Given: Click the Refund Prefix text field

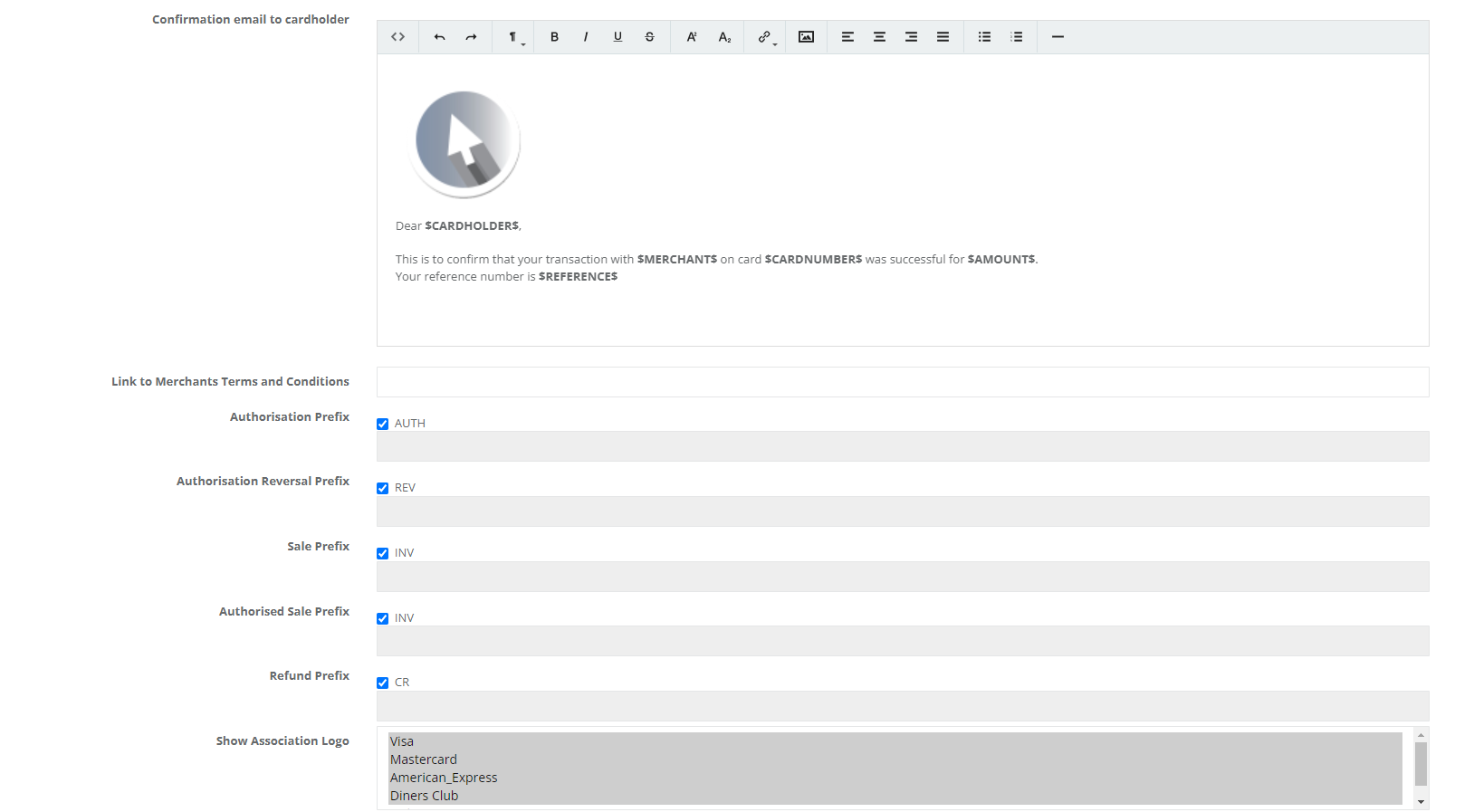Looking at the screenshot, I should click(x=903, y=706).
